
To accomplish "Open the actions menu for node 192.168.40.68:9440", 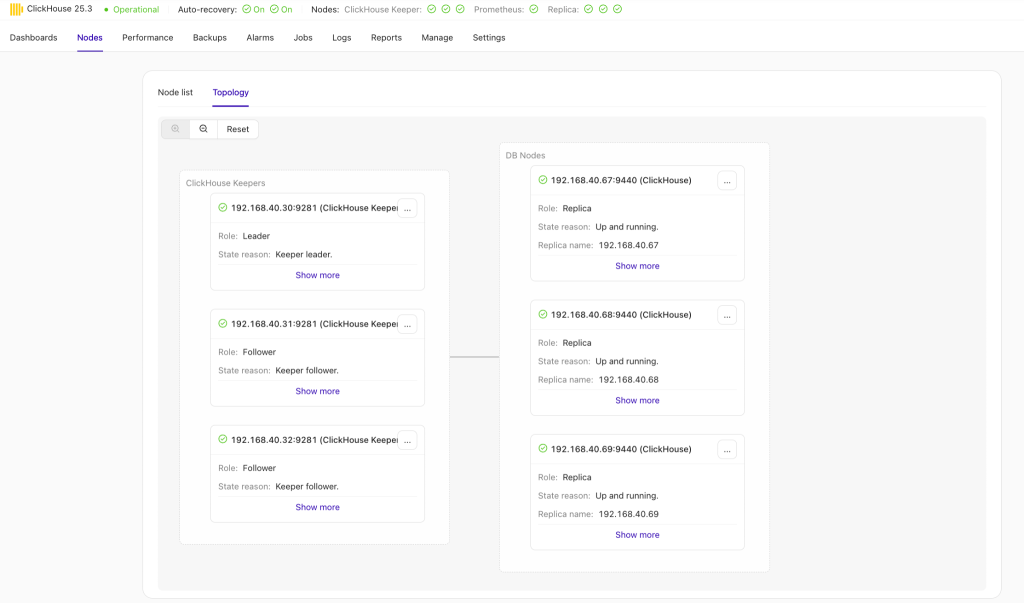I will click(727, 316).
